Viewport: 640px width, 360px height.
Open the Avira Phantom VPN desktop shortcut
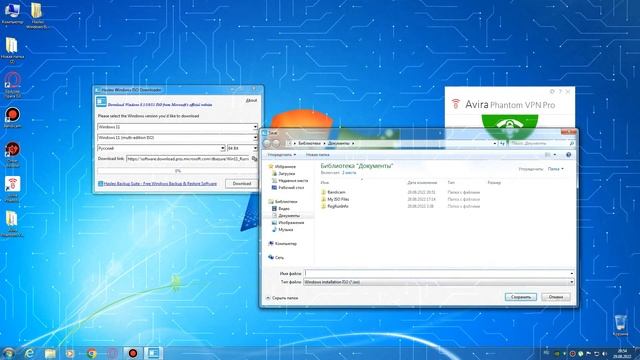tap(12, 189)
